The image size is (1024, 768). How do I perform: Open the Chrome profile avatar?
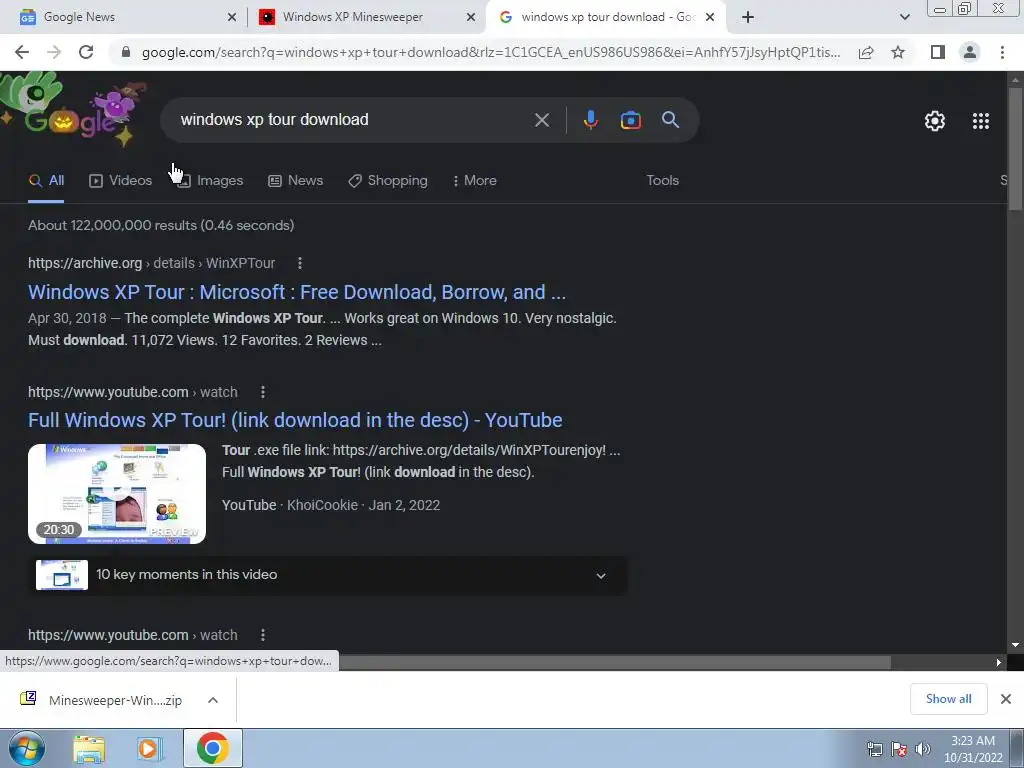pos(970,52)
